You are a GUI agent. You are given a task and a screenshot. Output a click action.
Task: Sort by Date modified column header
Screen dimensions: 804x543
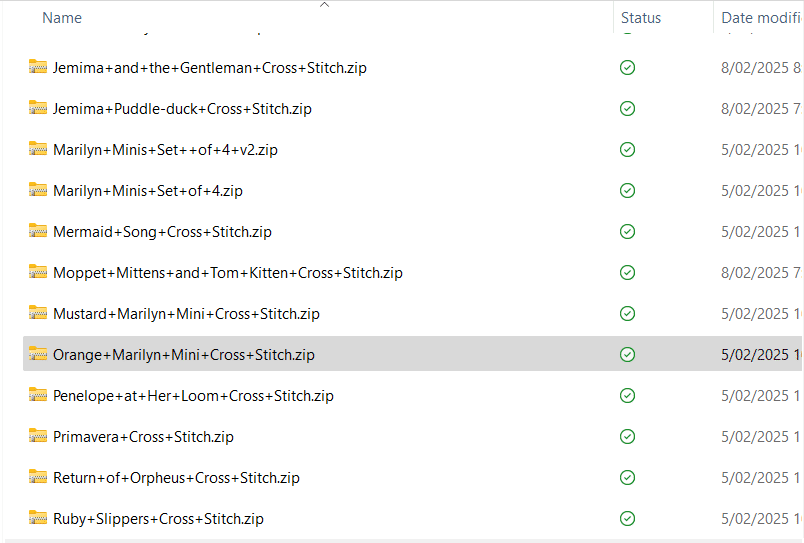click(760, 18)
